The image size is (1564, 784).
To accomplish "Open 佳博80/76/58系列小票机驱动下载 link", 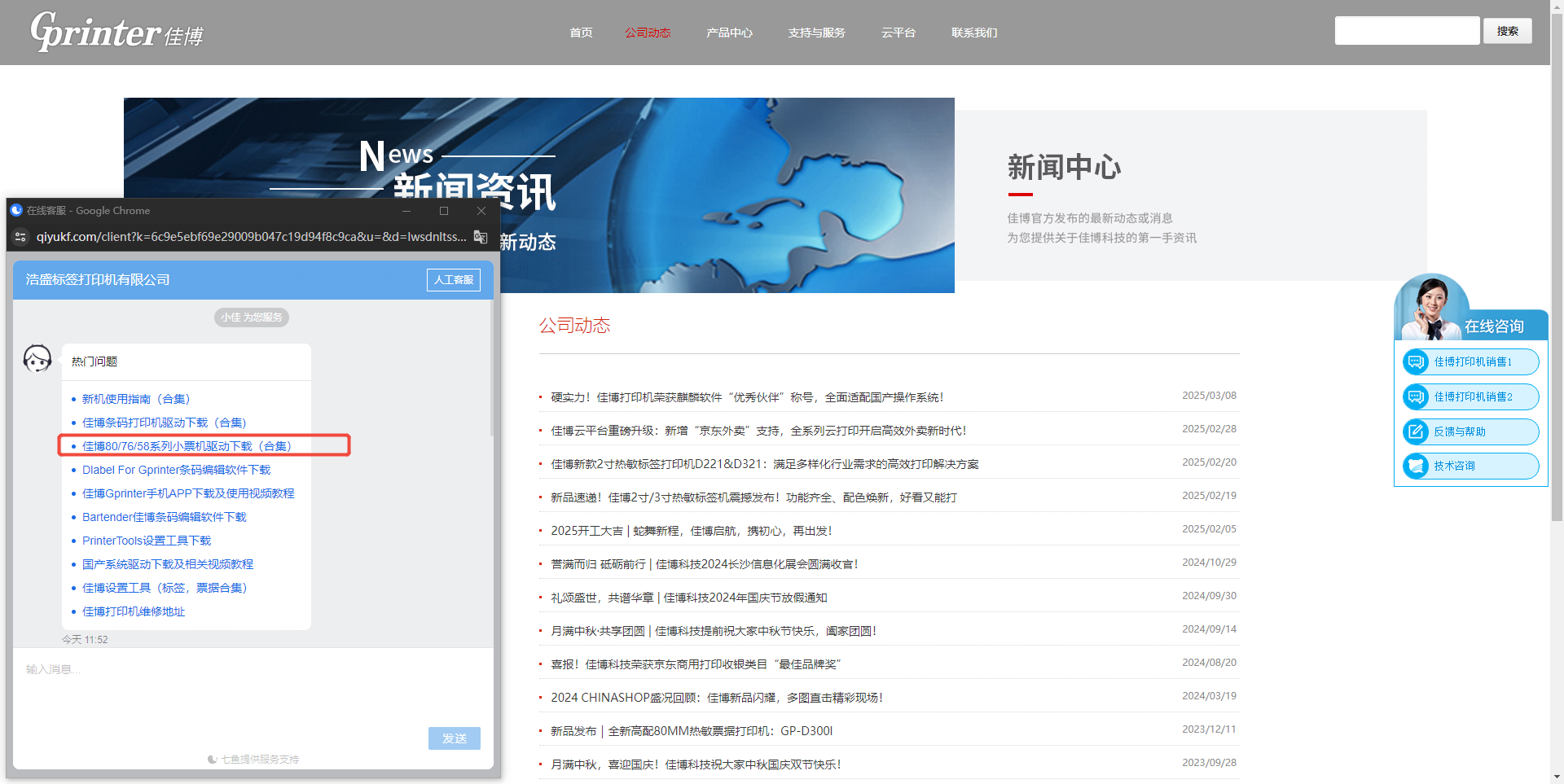I will [187, 446].
